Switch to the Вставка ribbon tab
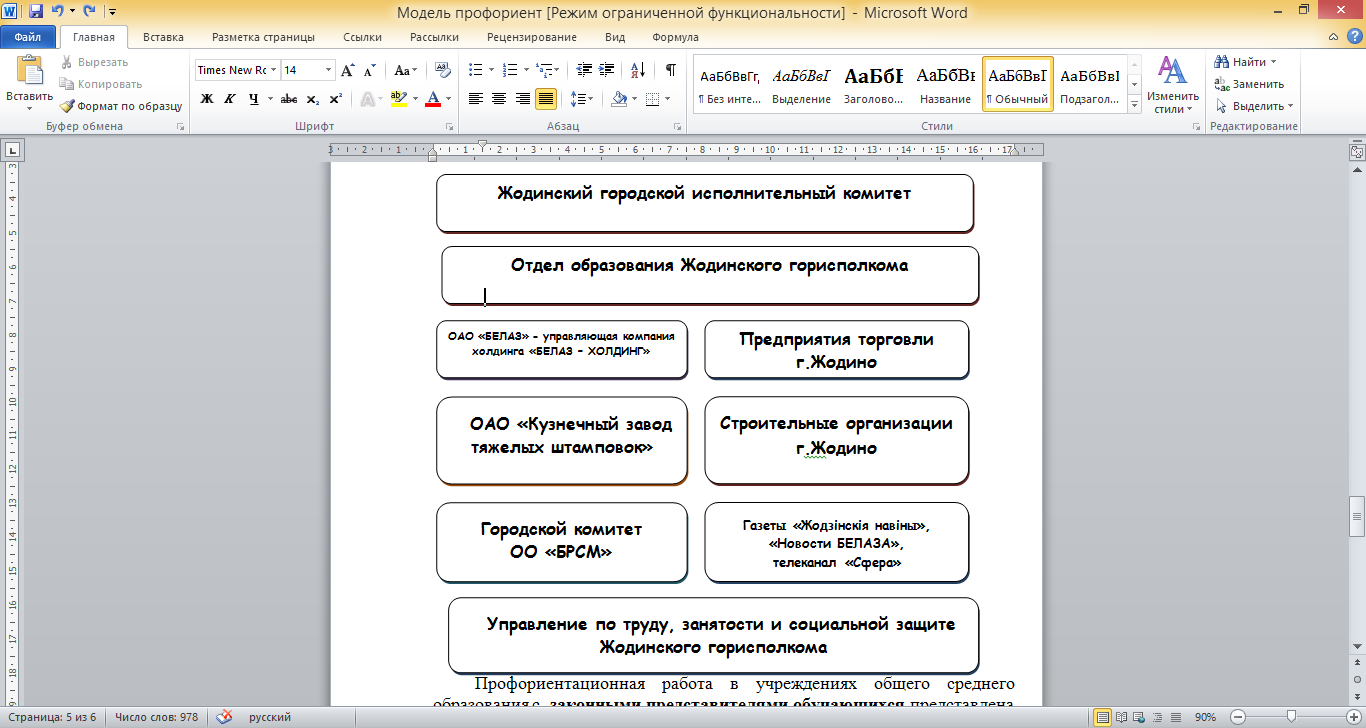The image size is (1366, 728). click(163, 37)
